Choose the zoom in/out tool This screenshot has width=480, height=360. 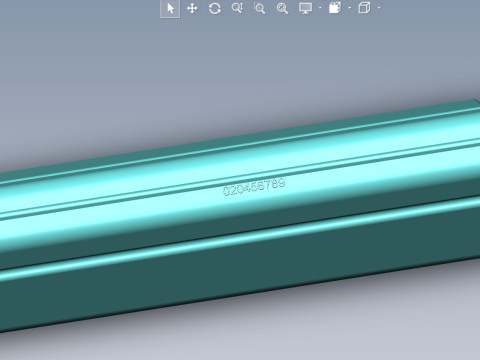click(x=237, y=8)
